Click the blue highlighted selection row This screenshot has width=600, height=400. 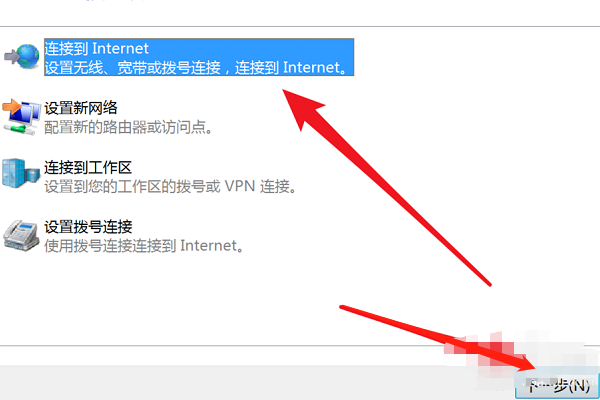(199, 57)
